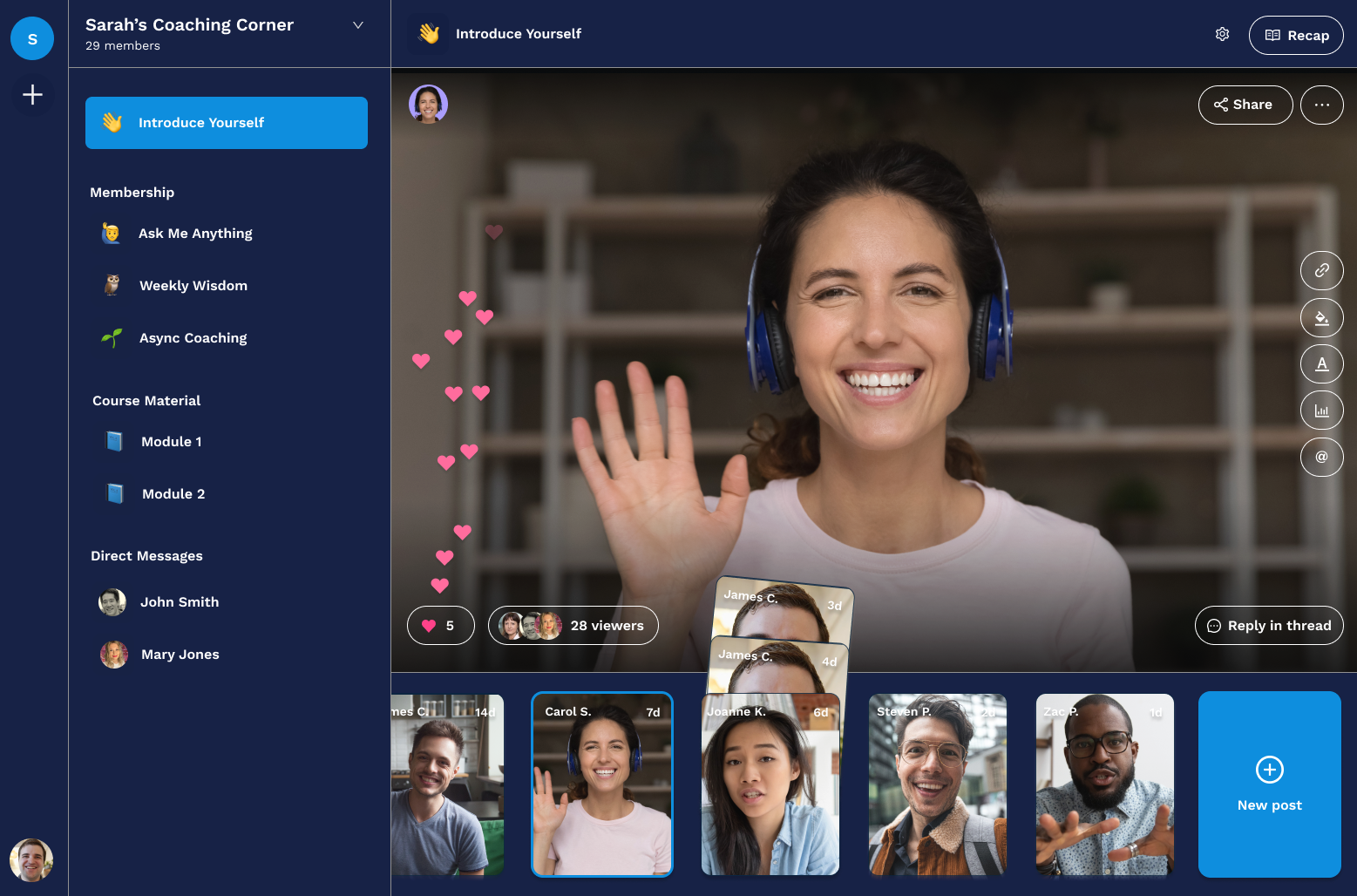This screenshot has width=1357, height=896.
Task: Create a New post
Action: click(x=1270, y=784)
